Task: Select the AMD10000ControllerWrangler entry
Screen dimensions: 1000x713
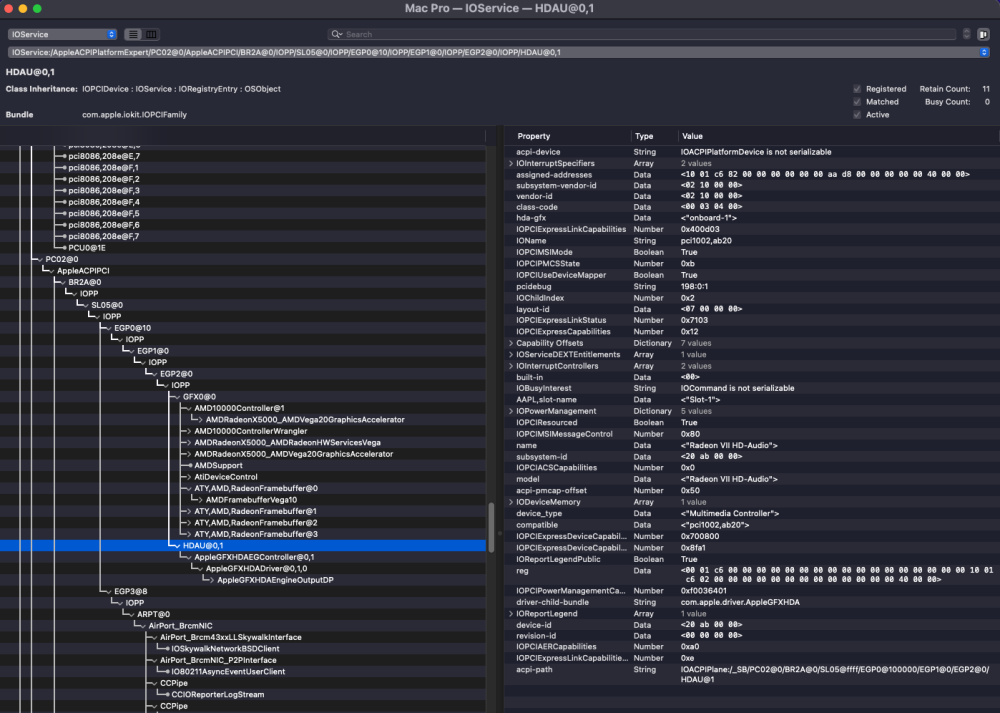Action: pos(251,431)
